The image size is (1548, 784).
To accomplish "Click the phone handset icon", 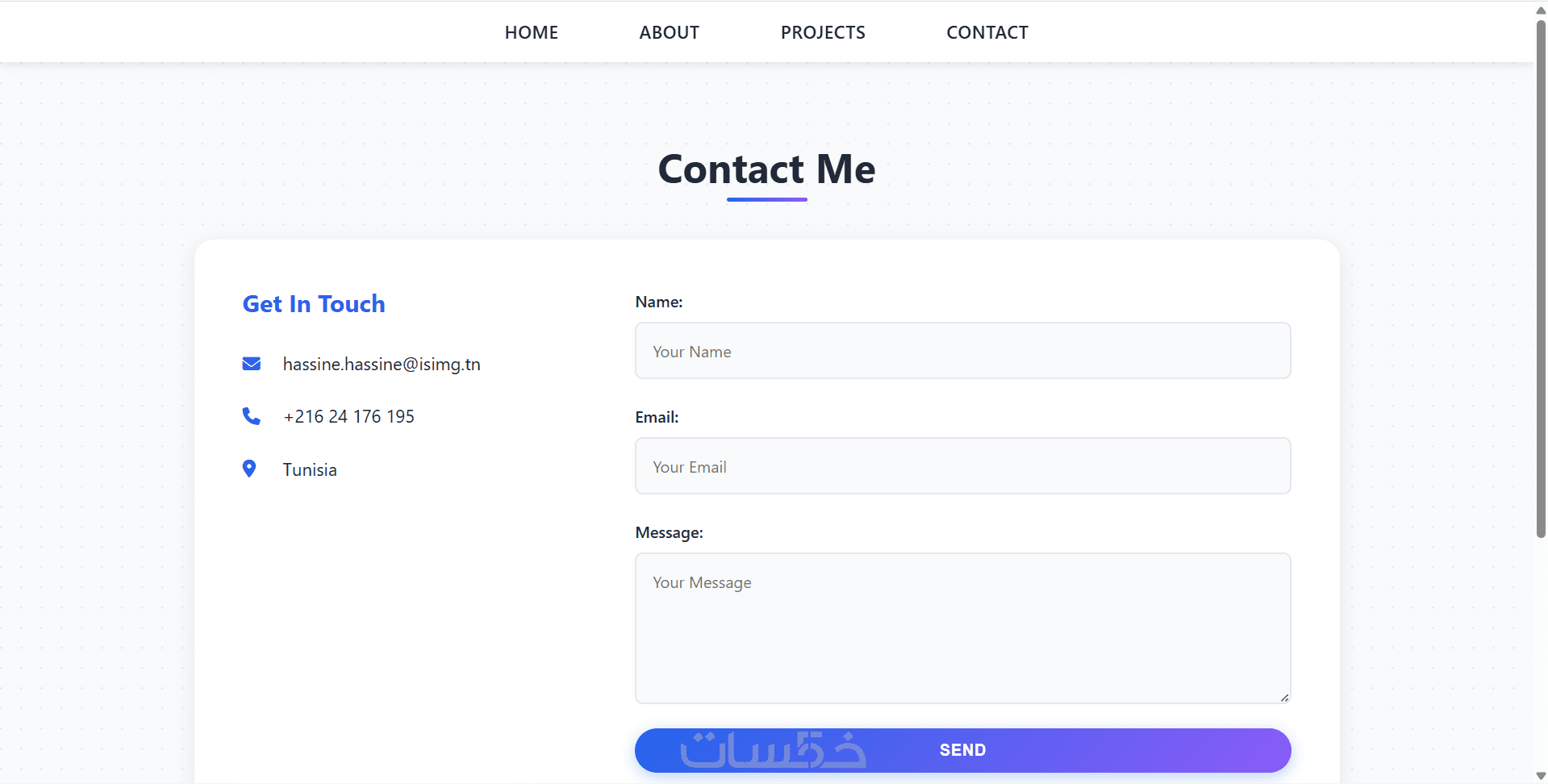I will point(251,416).
